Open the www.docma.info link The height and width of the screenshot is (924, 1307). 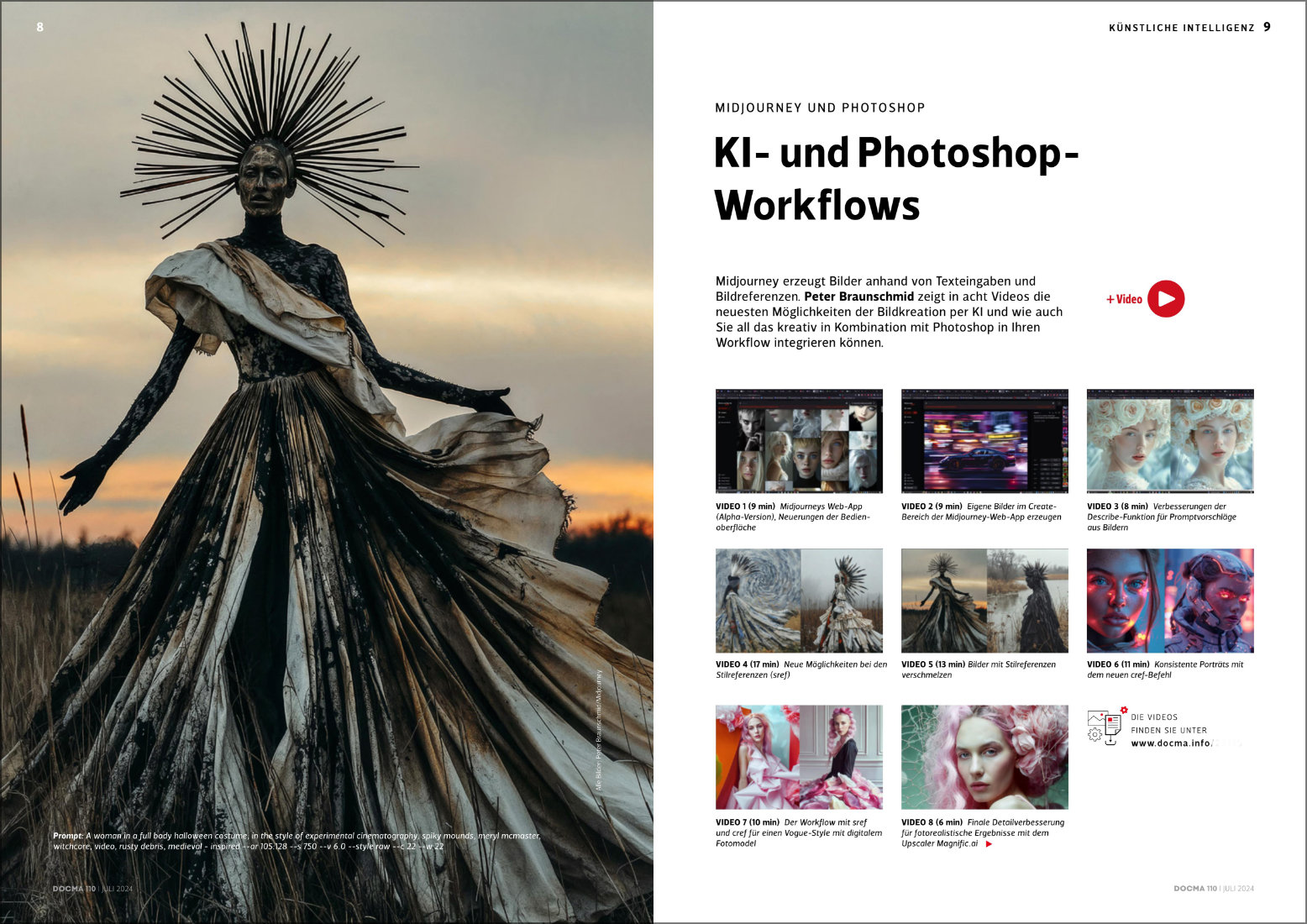1171,743
